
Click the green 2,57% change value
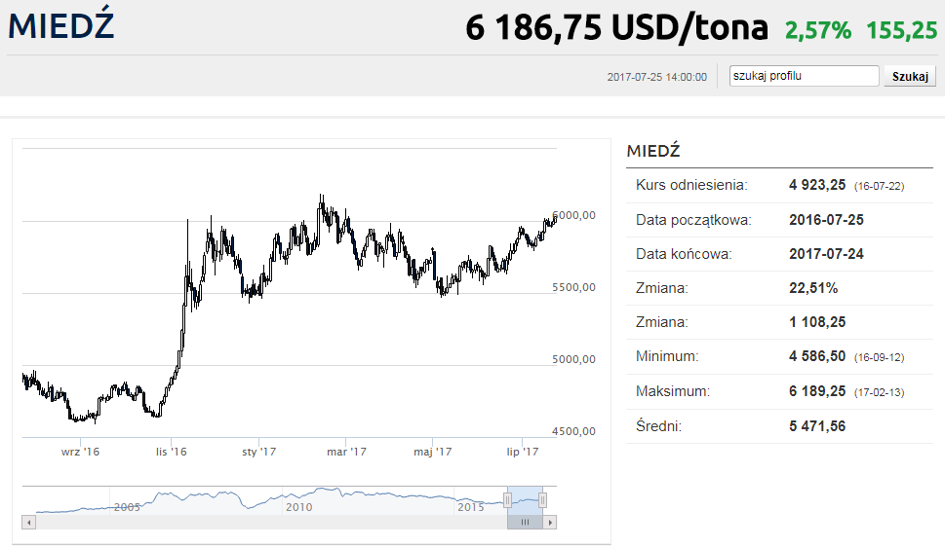pos(818,30)
